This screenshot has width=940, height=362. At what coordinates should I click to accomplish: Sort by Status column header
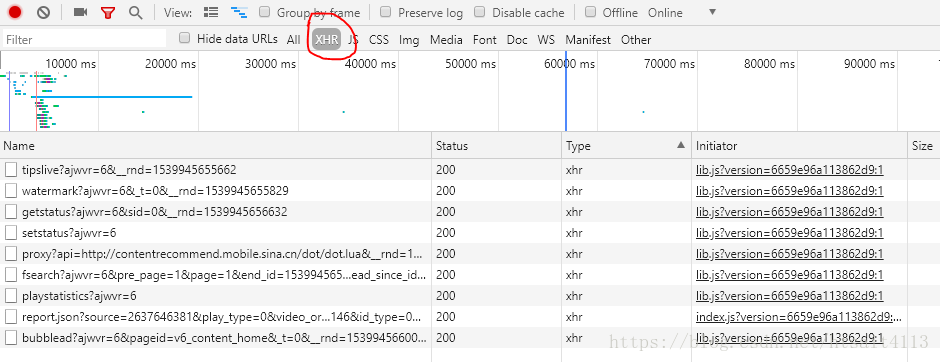496,146
